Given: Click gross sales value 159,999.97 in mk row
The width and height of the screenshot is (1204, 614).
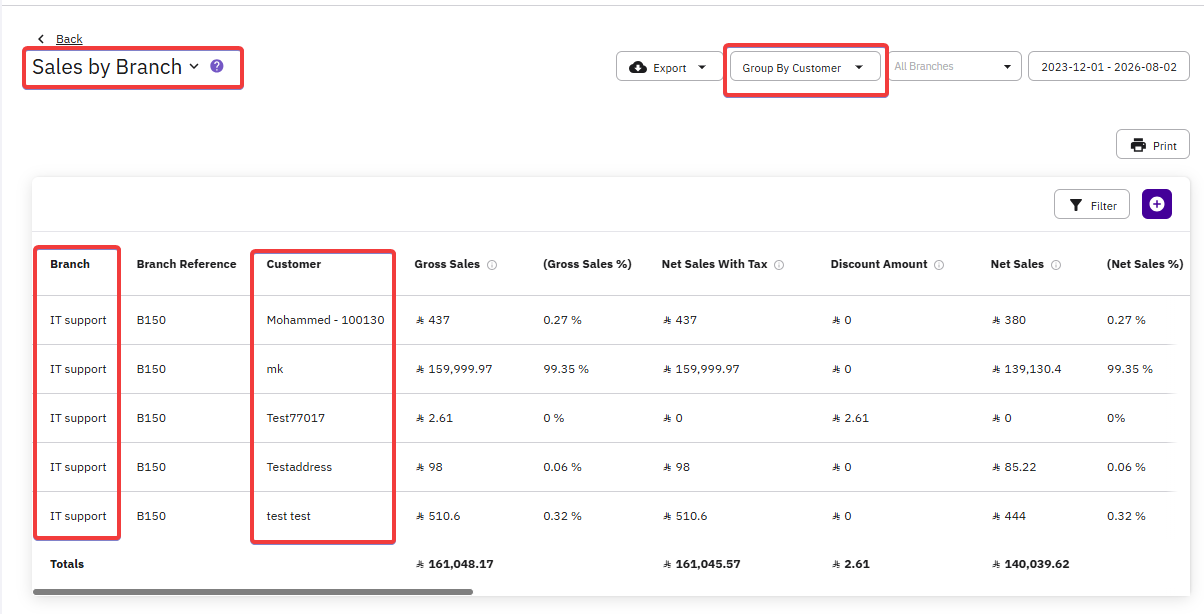Looking at the screenshot, I should [454, 369].
